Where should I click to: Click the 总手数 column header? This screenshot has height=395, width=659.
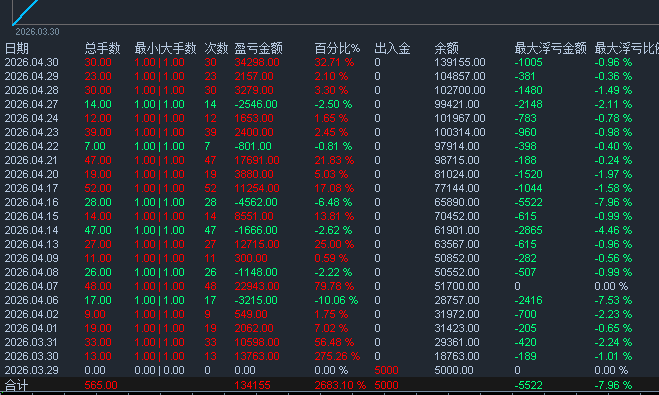click(102, 49)
